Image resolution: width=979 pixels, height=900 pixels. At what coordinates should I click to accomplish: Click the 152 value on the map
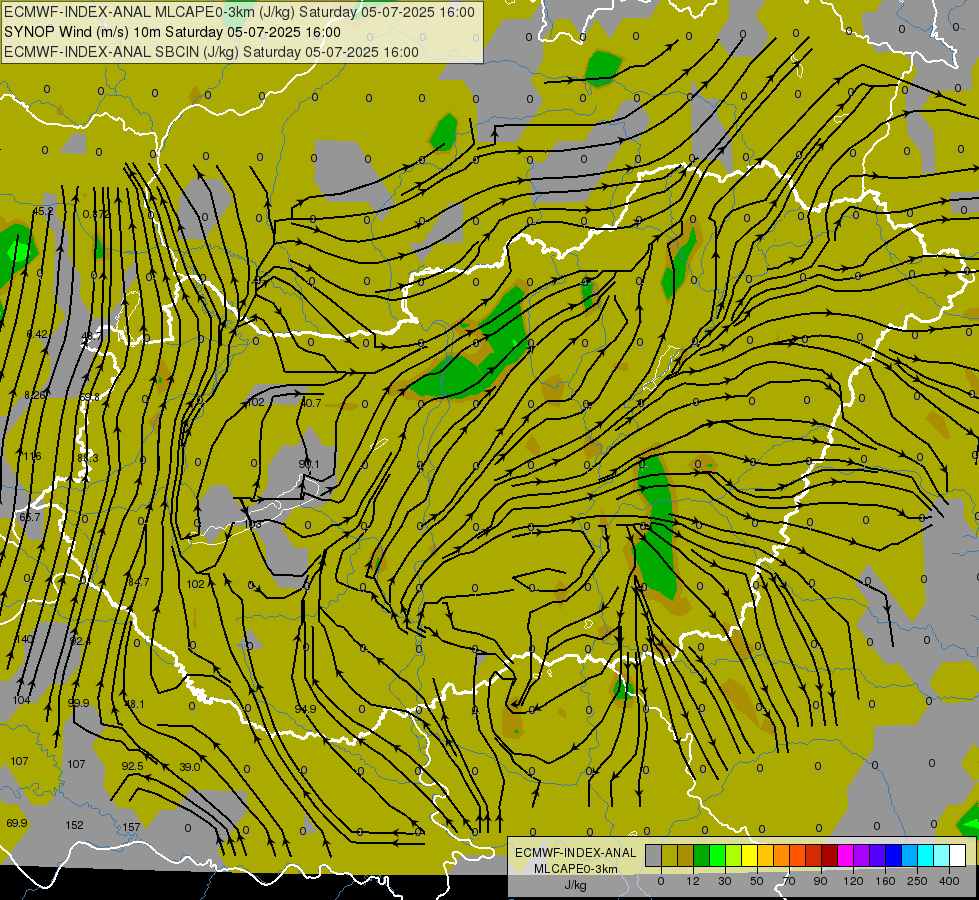click(74, 825)
